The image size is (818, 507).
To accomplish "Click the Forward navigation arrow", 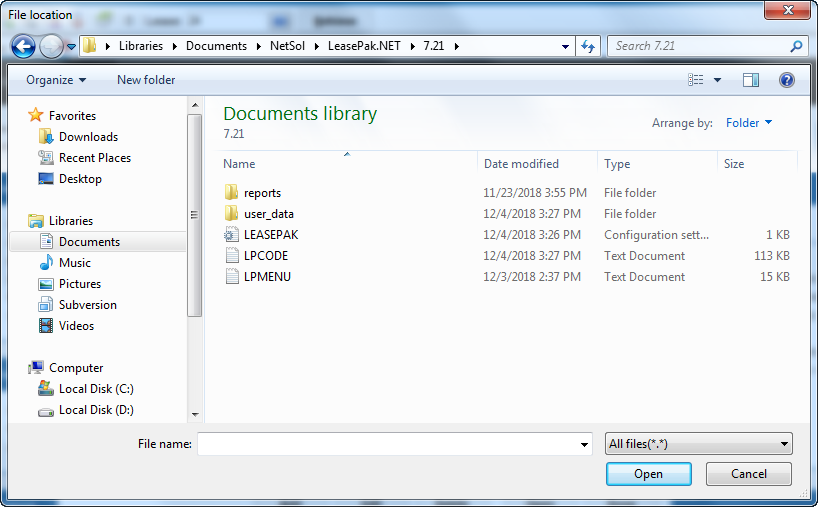I will 51,46.
